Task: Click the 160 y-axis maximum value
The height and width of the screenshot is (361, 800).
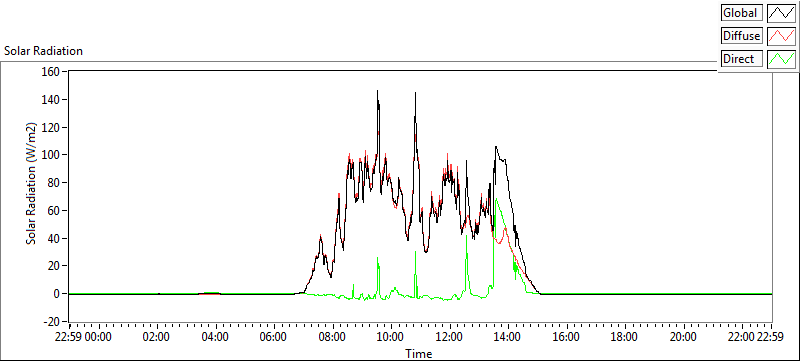Action: pos(52,71)
